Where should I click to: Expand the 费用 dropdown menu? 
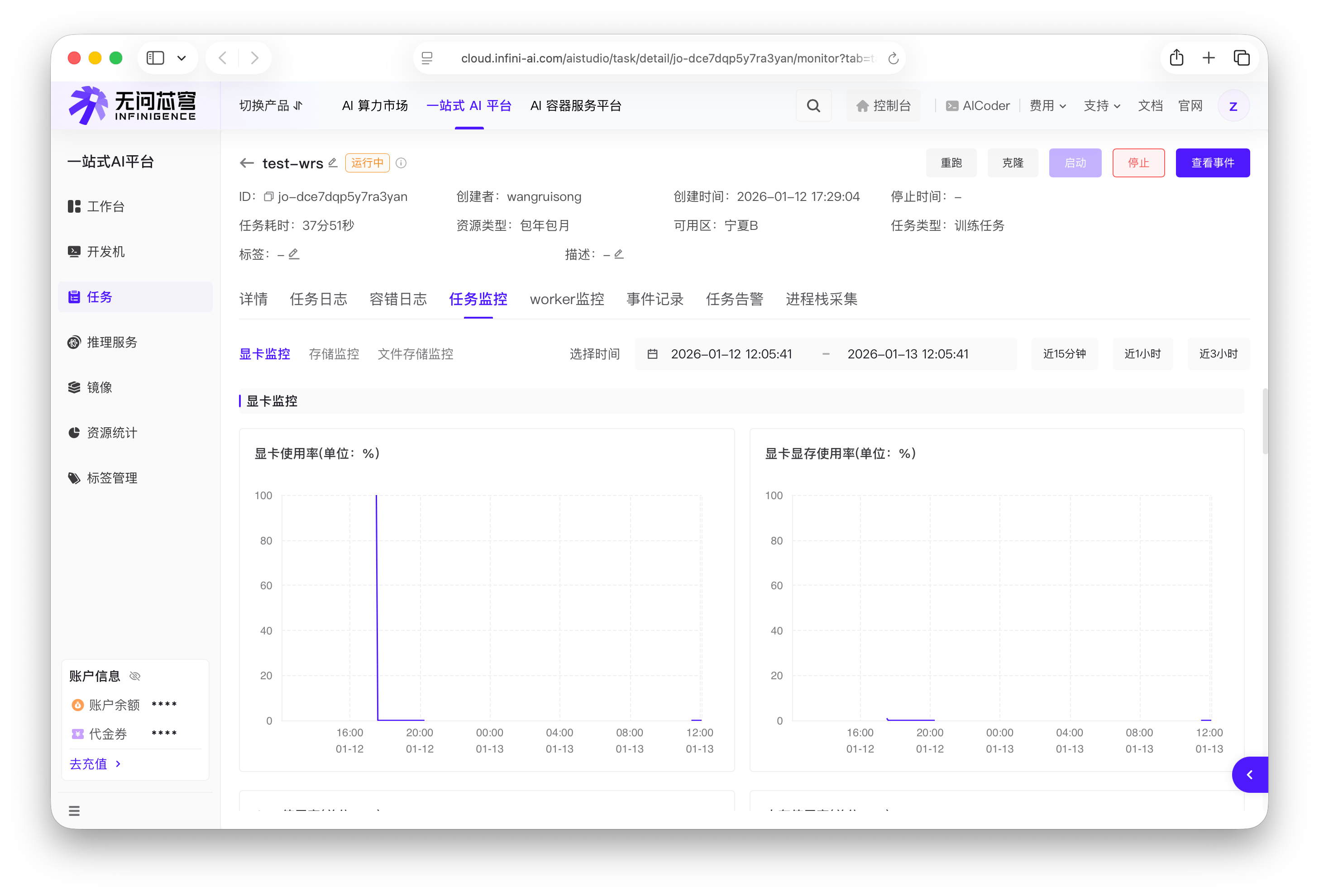pos(1047,105)
